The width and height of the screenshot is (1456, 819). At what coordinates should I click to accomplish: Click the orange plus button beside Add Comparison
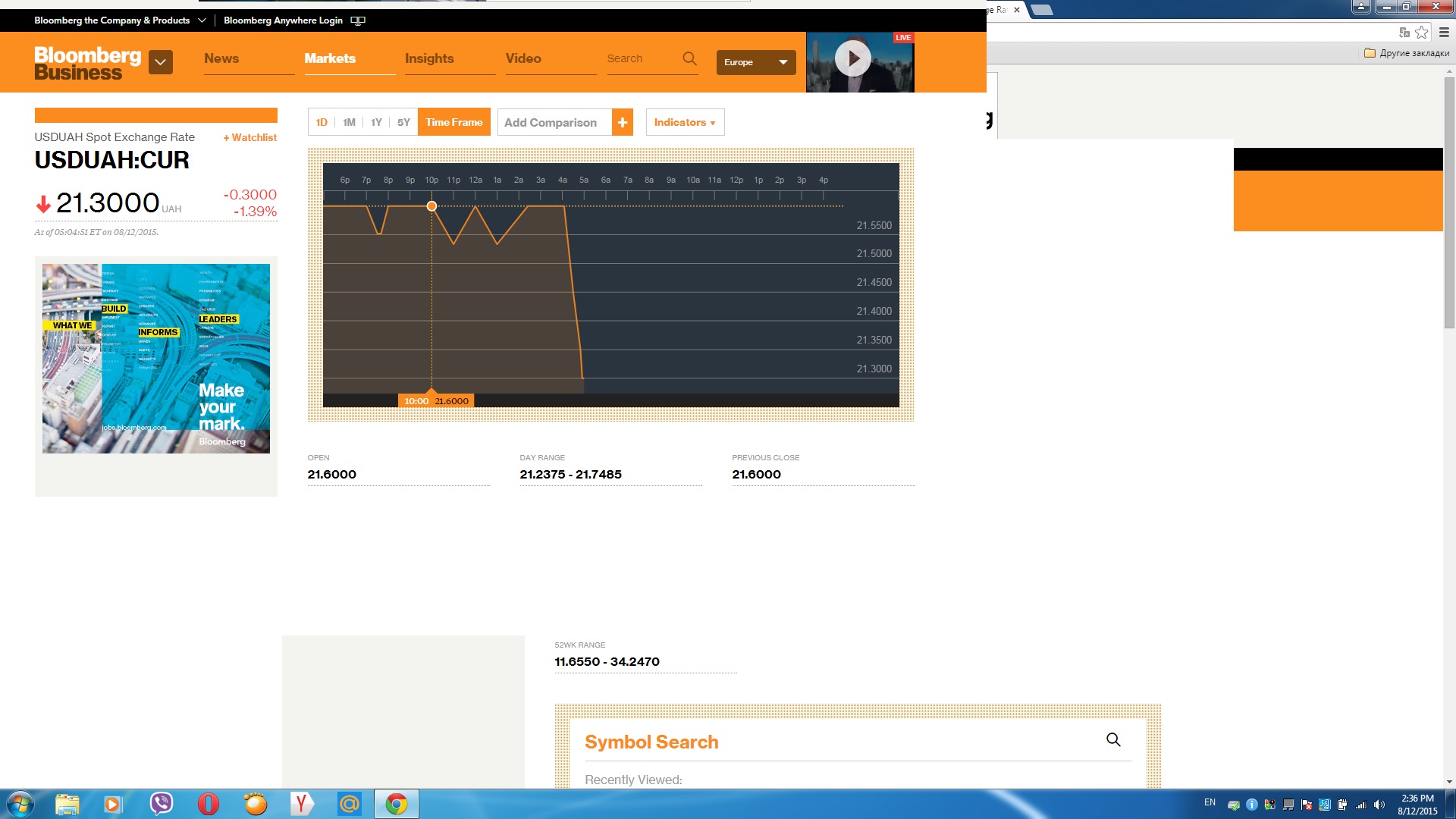coord(622,122)
